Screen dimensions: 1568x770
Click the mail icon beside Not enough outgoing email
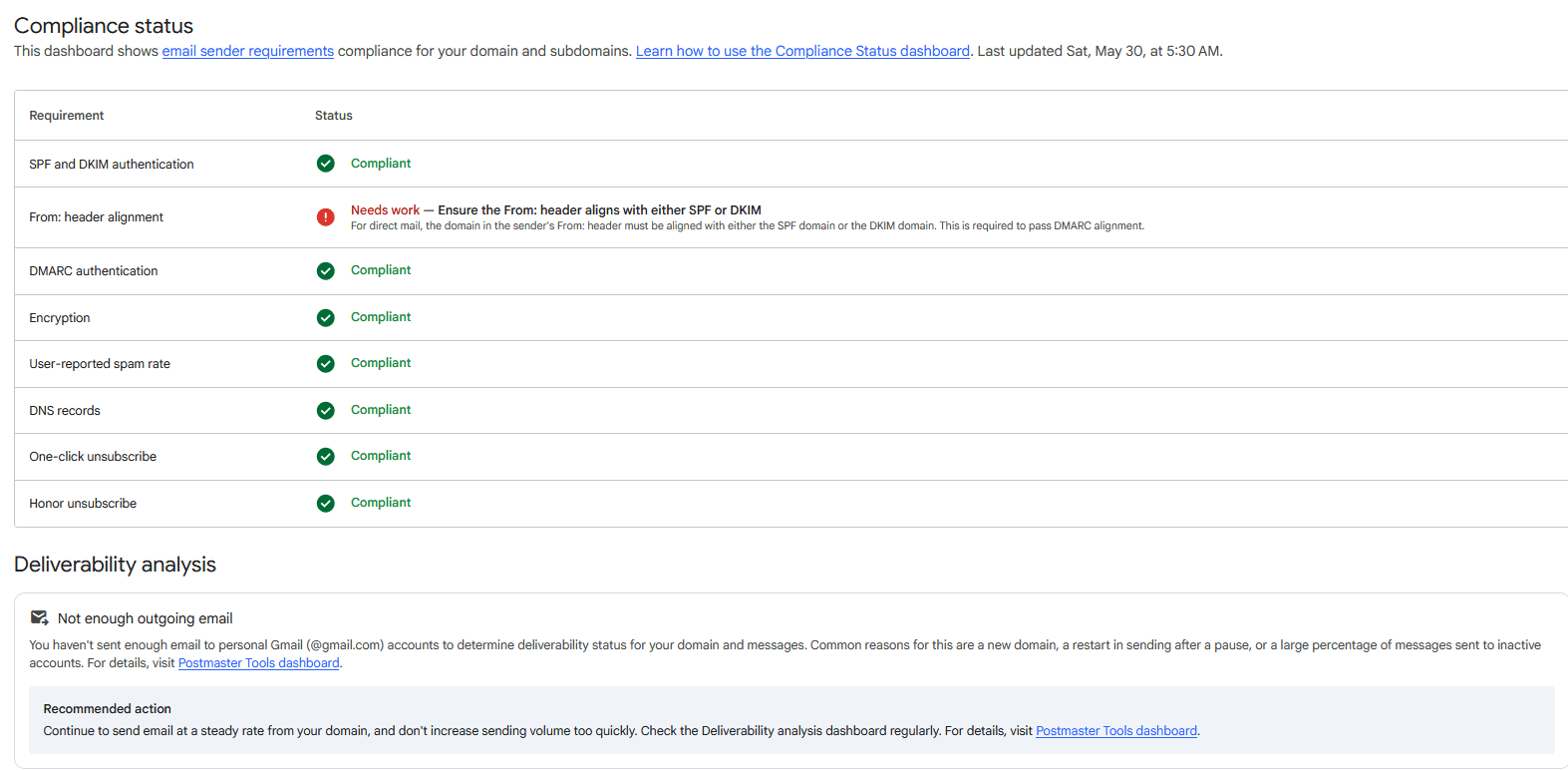pyautogui.click(x=40, y=618)
